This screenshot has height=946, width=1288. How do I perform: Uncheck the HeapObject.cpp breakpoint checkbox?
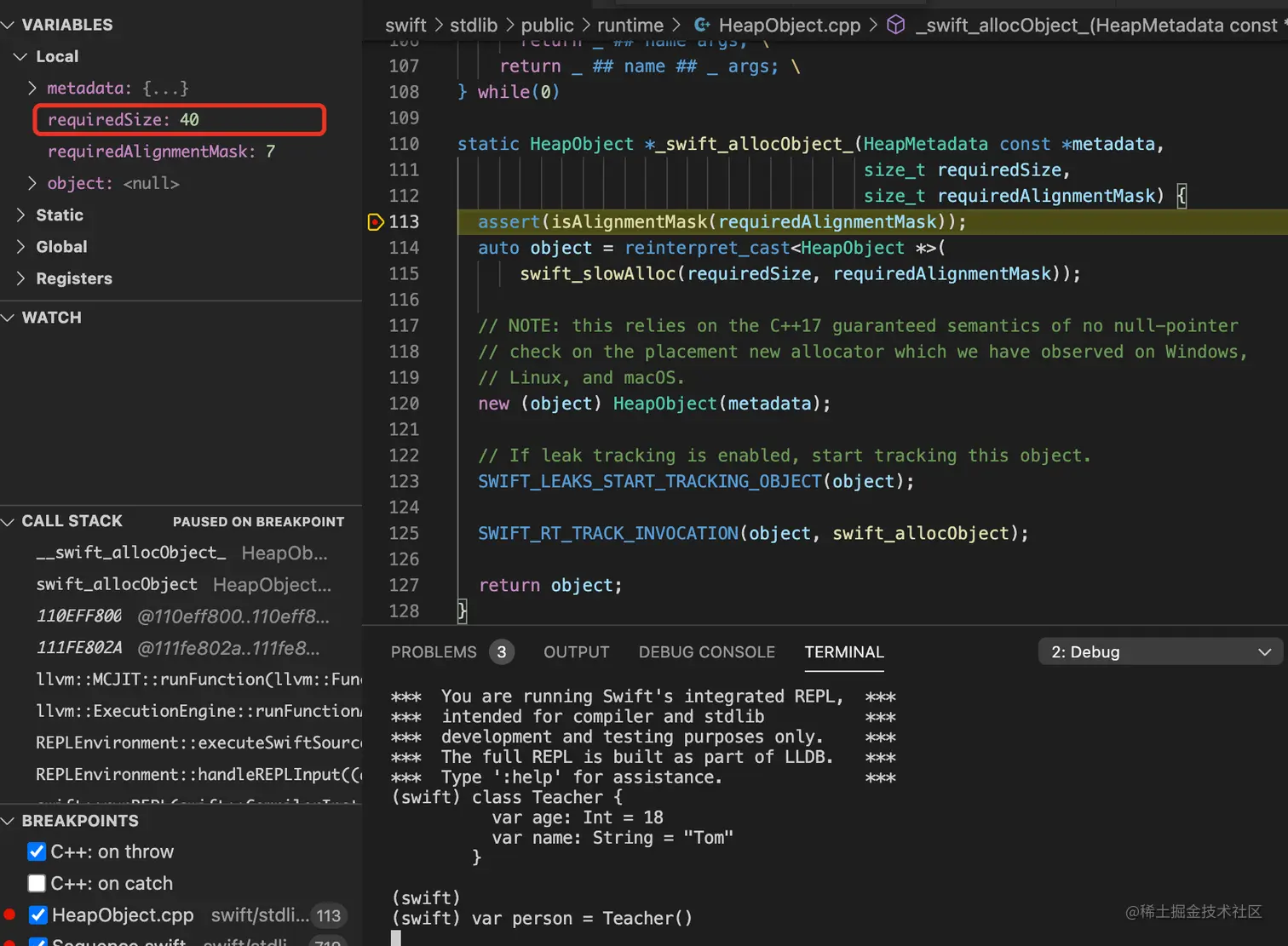click(37, 915)
